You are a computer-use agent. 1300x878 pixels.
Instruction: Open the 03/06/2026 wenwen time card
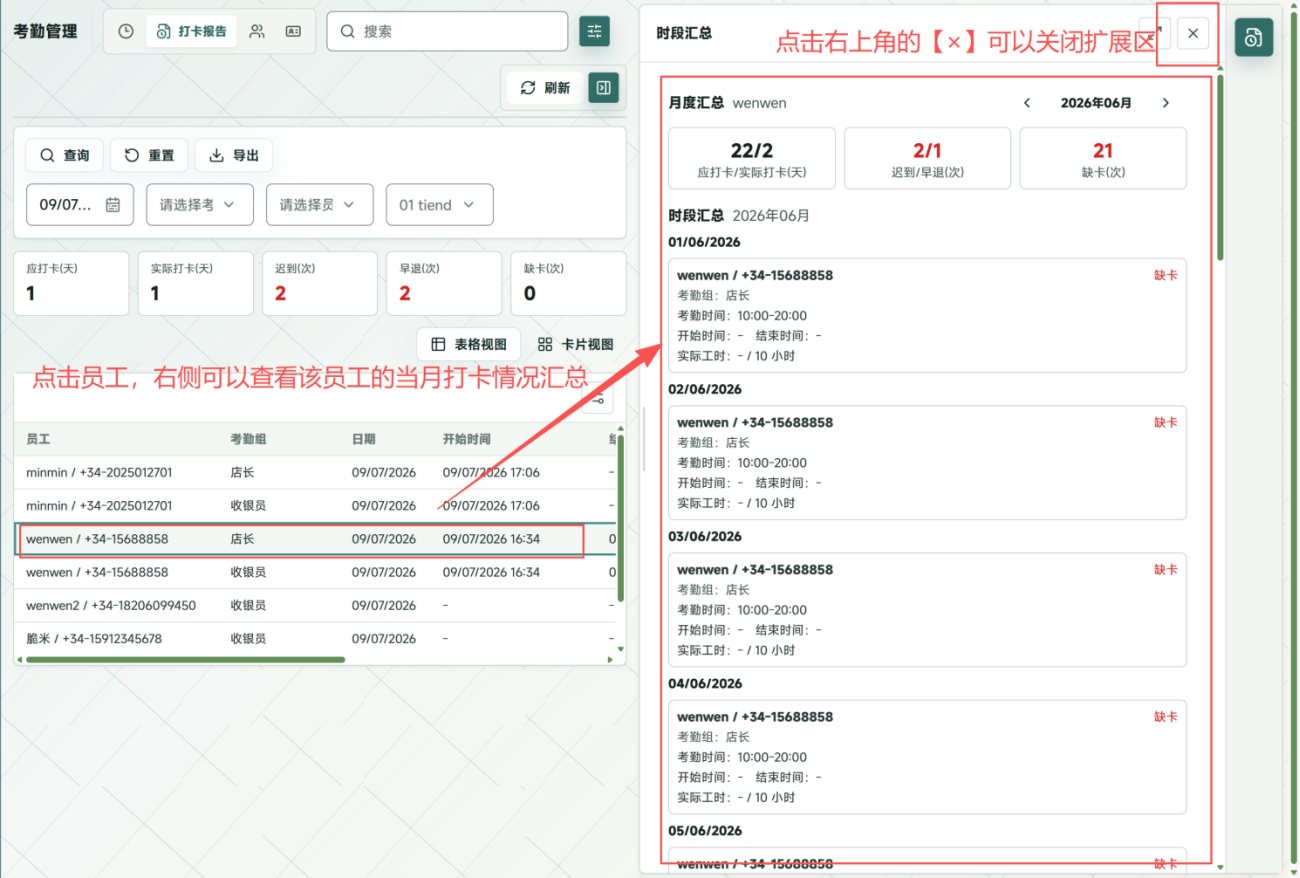point(927,609)
